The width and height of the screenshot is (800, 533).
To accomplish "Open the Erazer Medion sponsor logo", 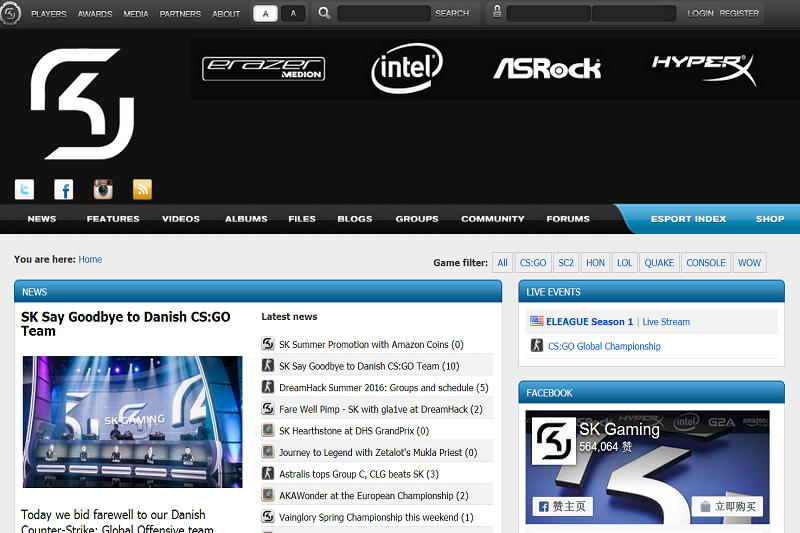I will (x=264, y=69).
